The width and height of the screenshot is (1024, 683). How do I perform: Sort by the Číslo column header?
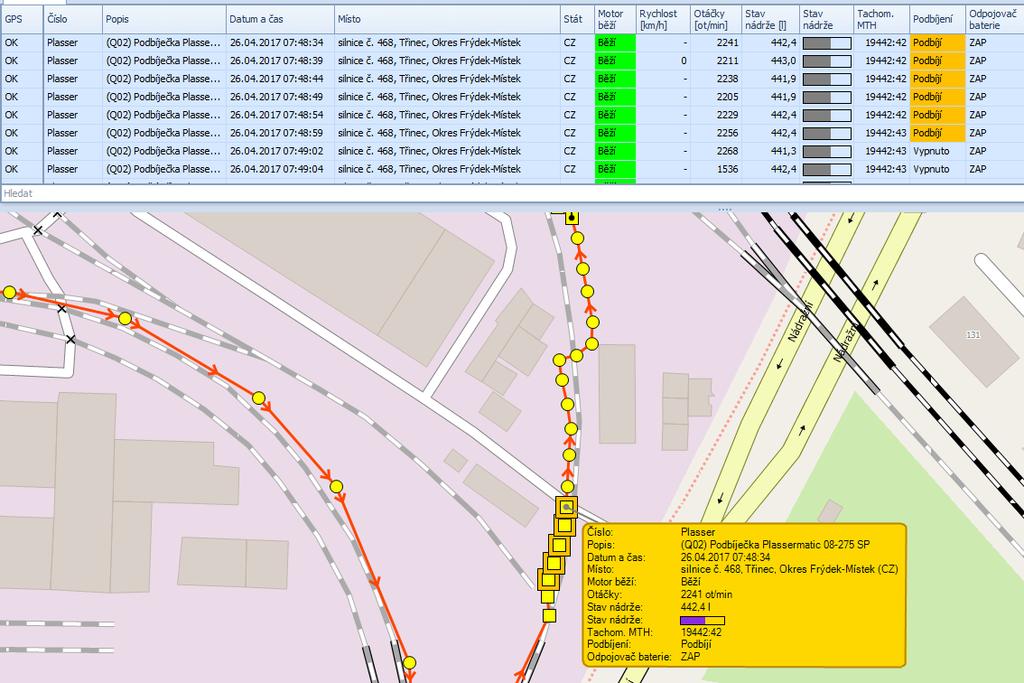point(73,19)
